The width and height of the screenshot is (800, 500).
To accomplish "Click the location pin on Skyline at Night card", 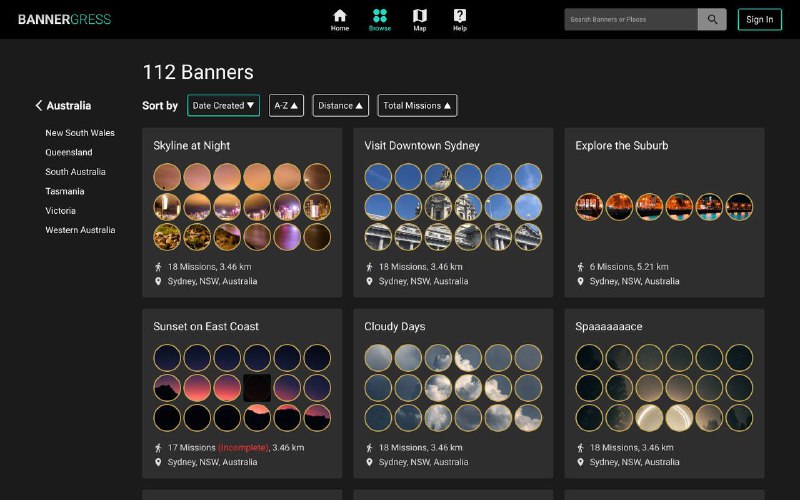I will (x=158, y=282).
